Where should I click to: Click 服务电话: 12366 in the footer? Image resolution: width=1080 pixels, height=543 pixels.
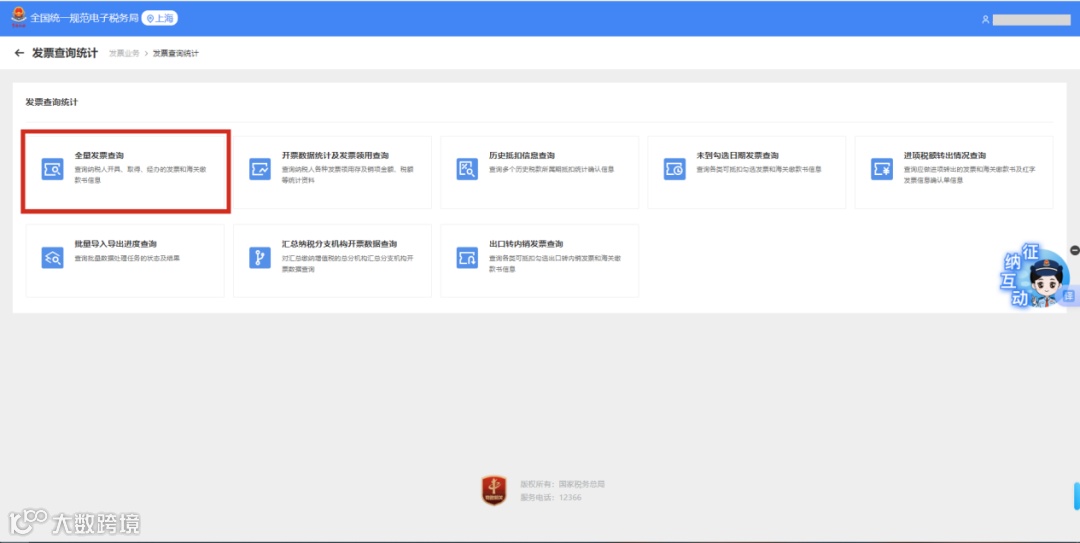[x=551, y=497]
